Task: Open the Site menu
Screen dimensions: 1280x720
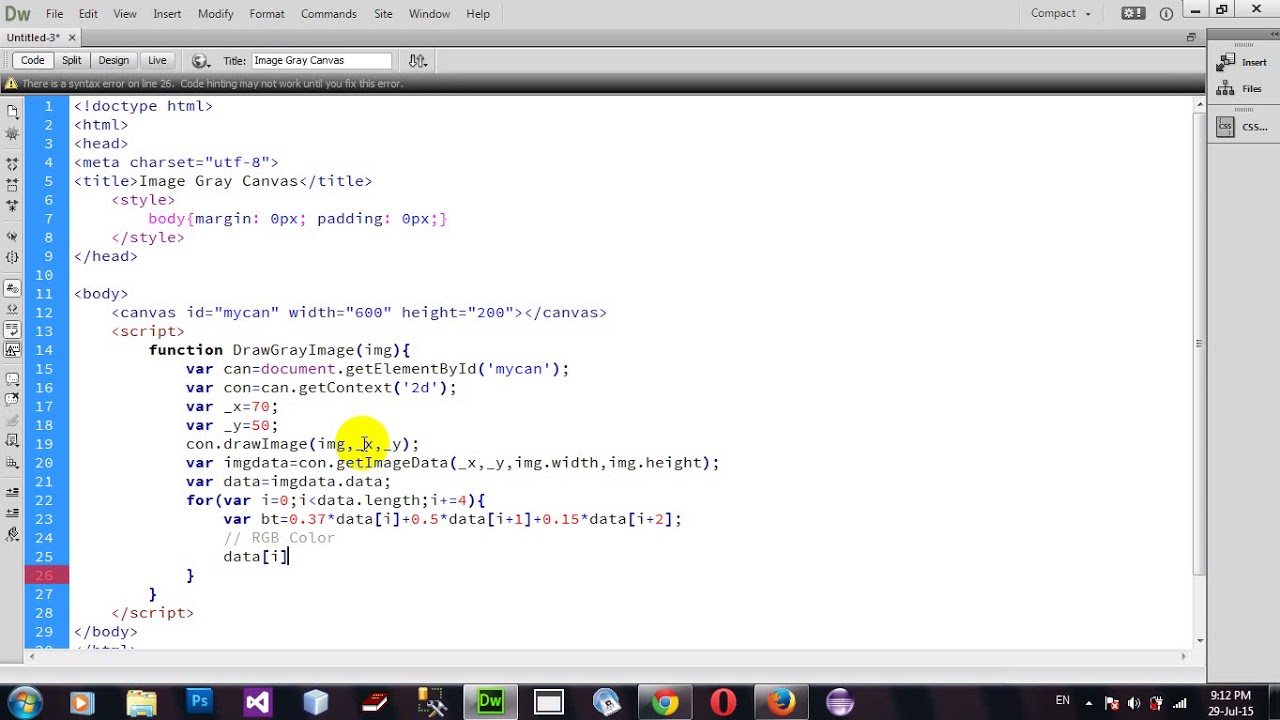Action: point(383,14)
